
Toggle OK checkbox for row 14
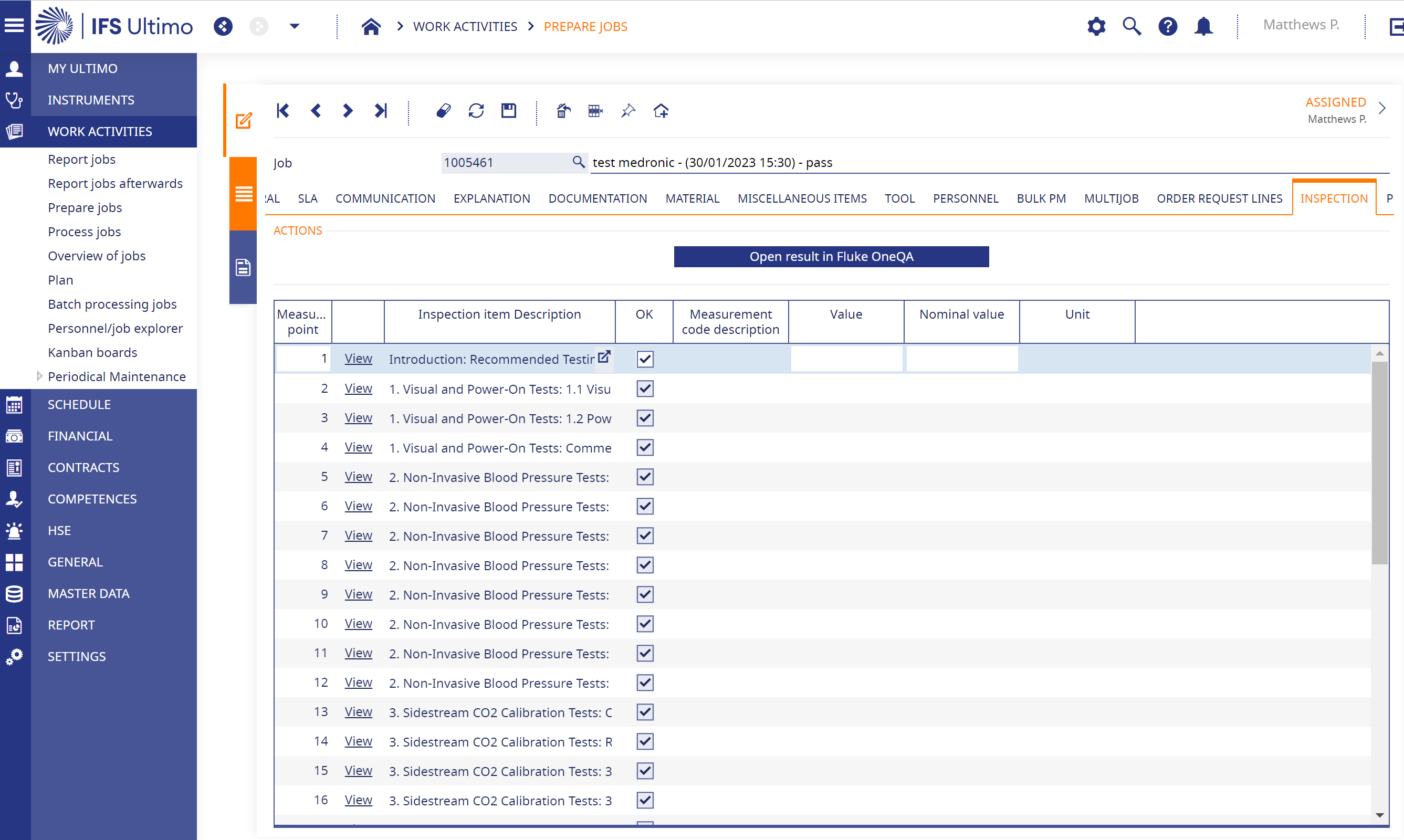pos(645,741)
